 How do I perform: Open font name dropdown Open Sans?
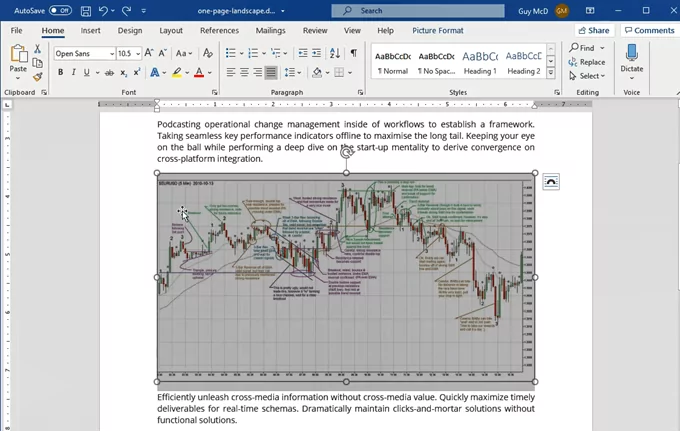pos(111,53)
